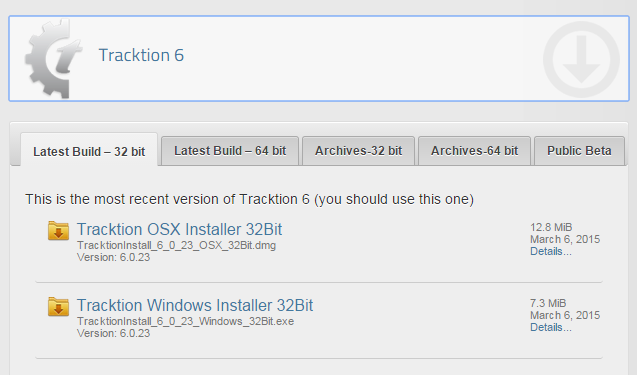Screen dimensions: 637x375
Task: Switch to Latest Build – 64 bit tab
Action: pos(230,151)
